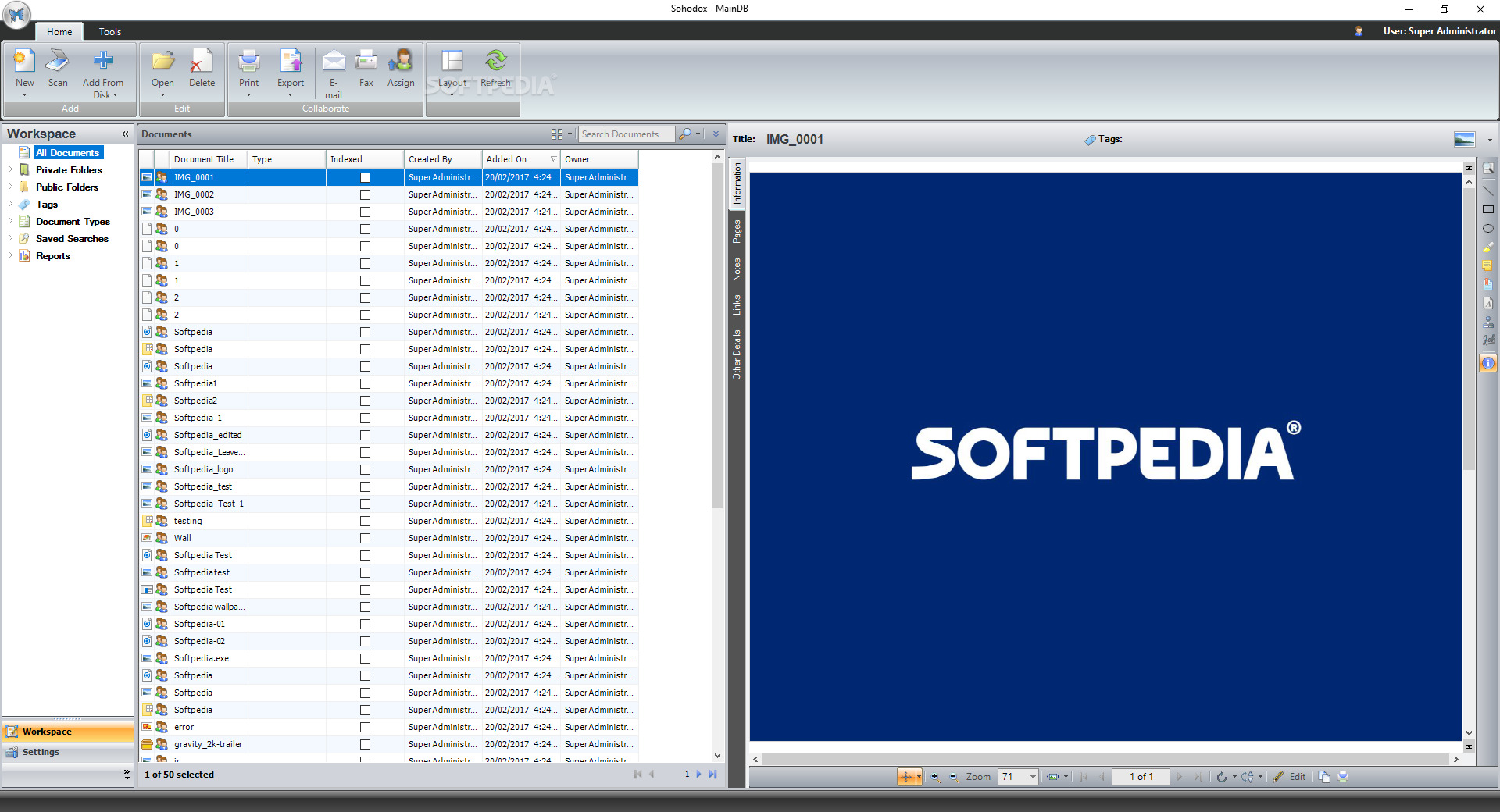Select the Line drawing tool
Viewport: 1500px width, 812px height.
(1488, 190)
